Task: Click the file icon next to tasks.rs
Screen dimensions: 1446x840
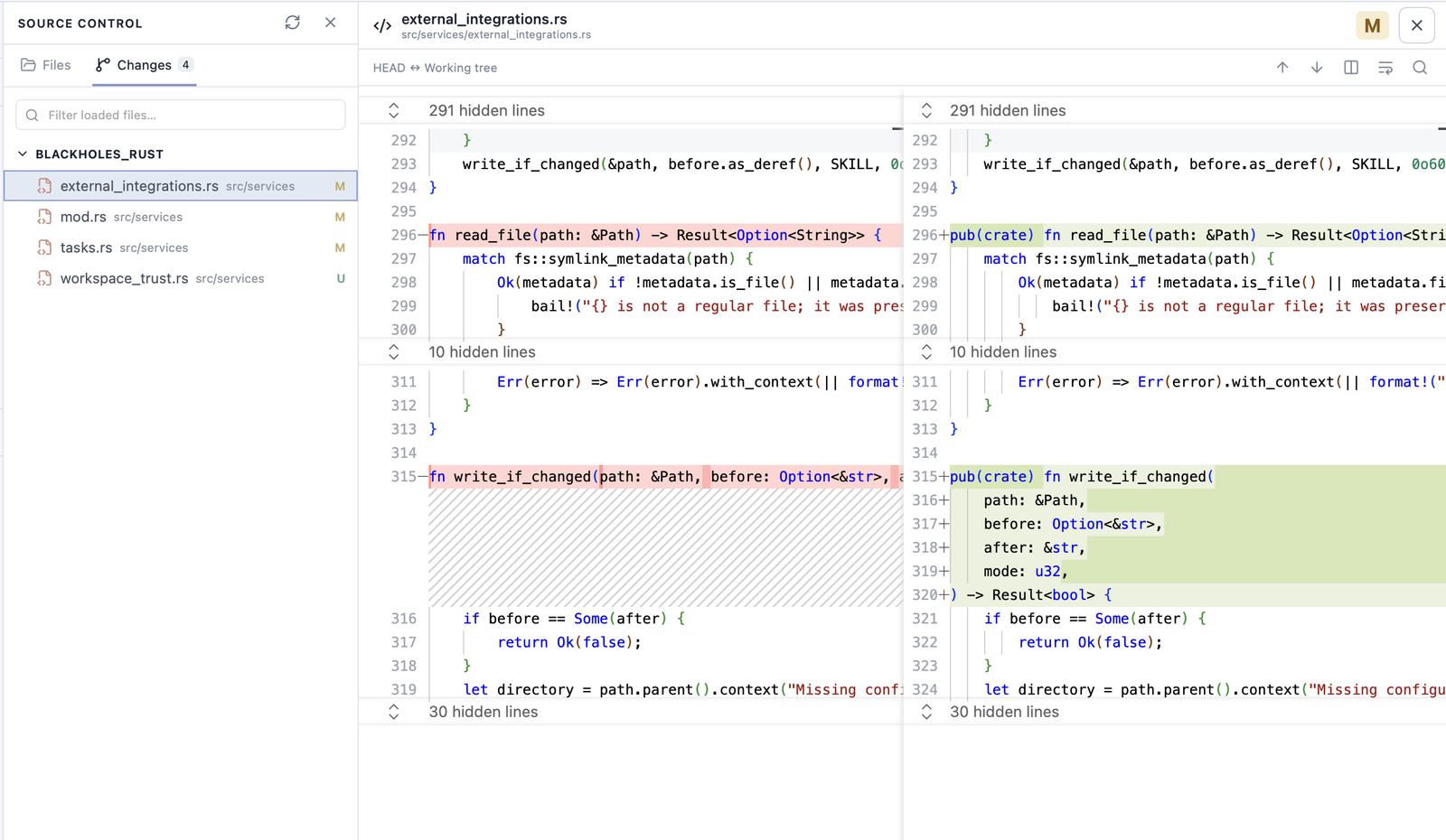Action: tap(44, 247)
